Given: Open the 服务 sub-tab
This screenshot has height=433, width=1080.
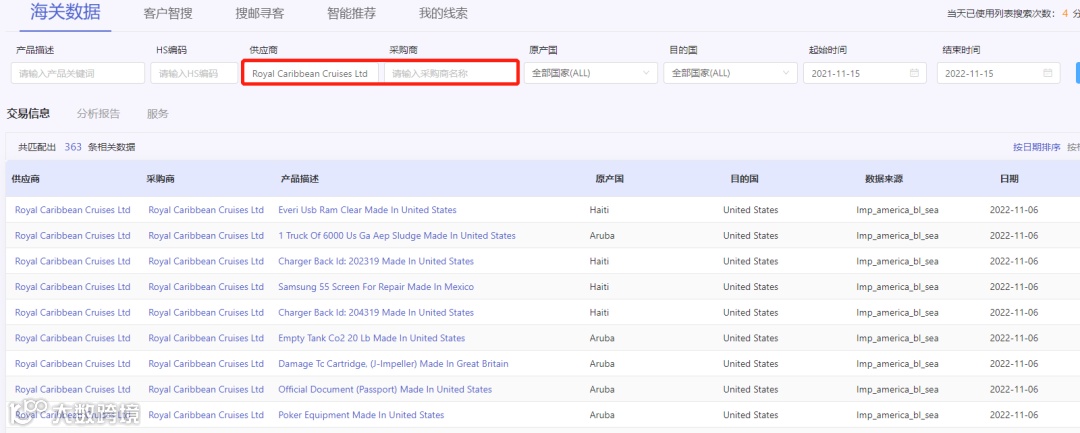Looking at the screenshot, I should click(x=157, y=114).
